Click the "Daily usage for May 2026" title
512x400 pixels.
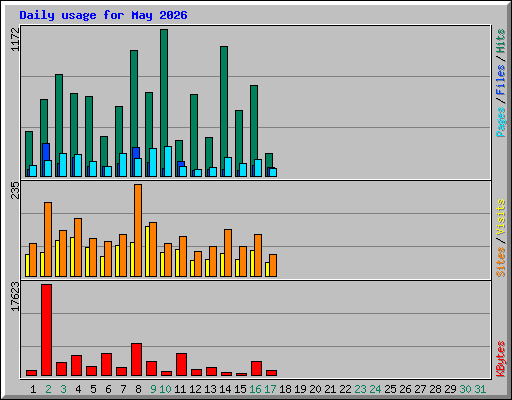[103, 15]
